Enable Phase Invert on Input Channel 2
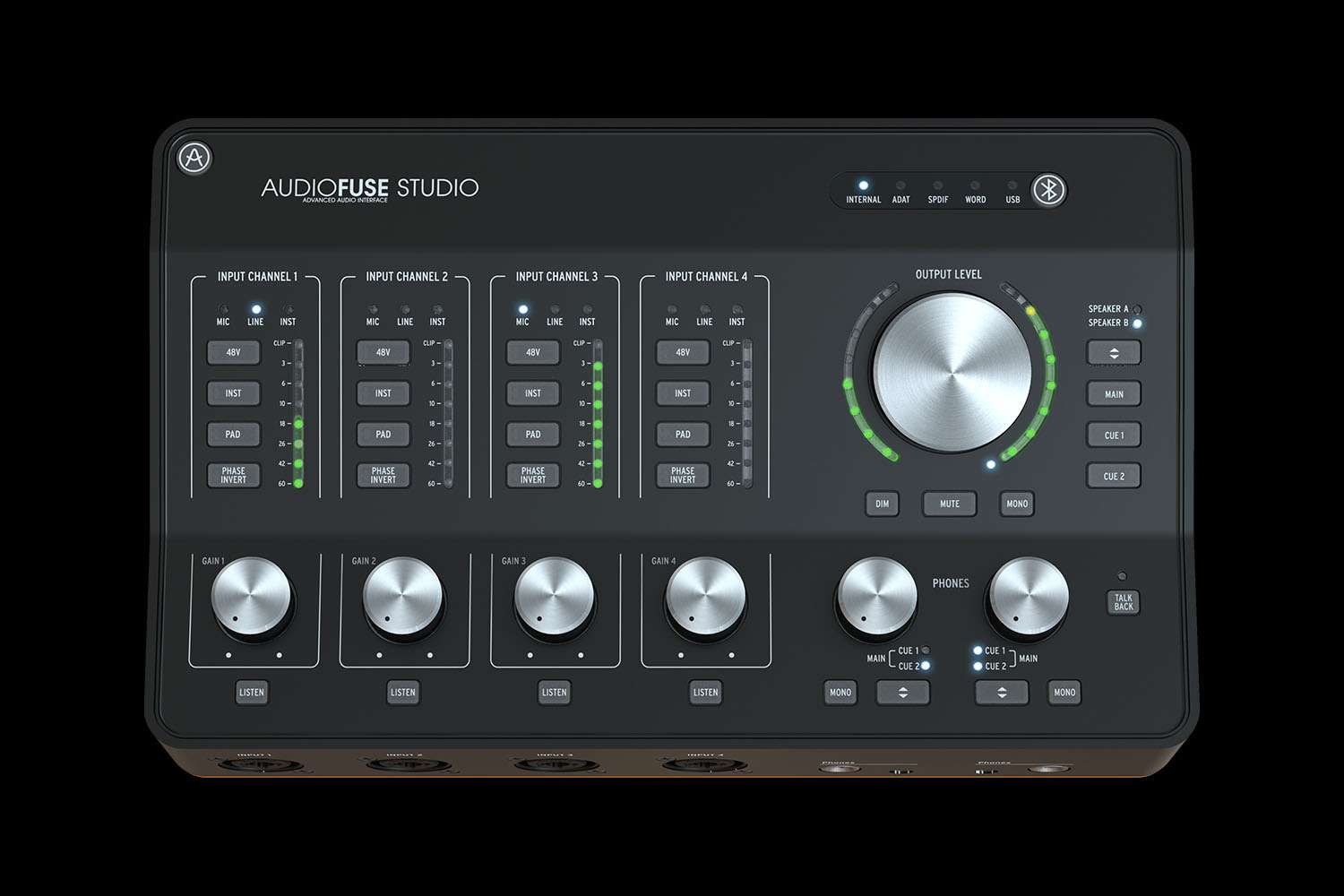Screen dimensions: 1344x896 click(x=383, y=475)
